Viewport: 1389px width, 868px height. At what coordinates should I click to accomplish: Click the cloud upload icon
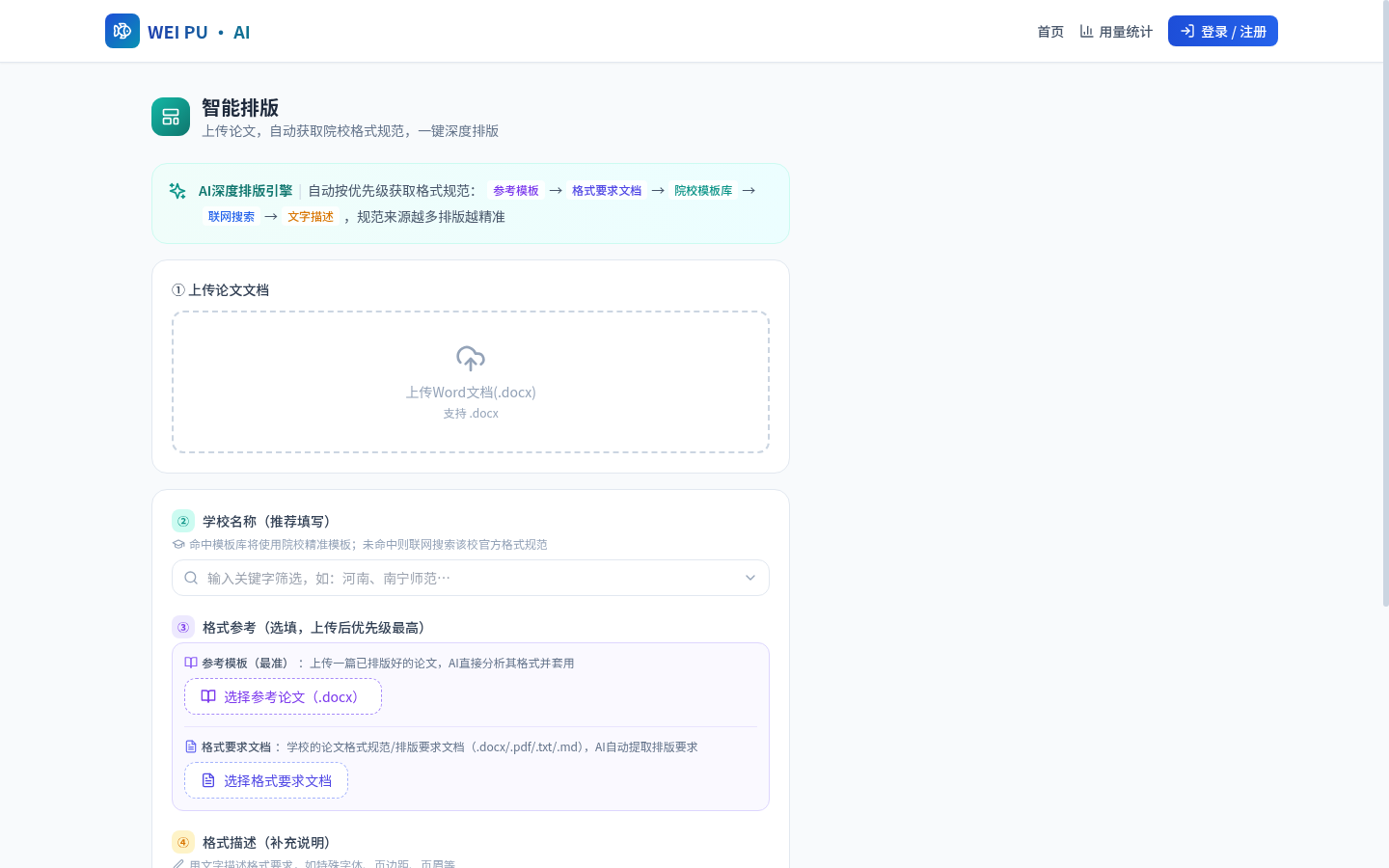(471, 359)
